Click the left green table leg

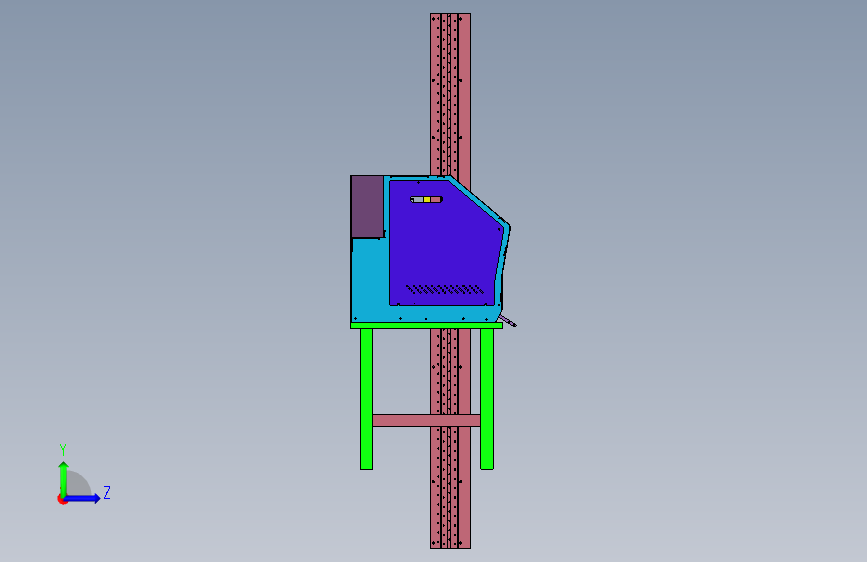(366, 399)
